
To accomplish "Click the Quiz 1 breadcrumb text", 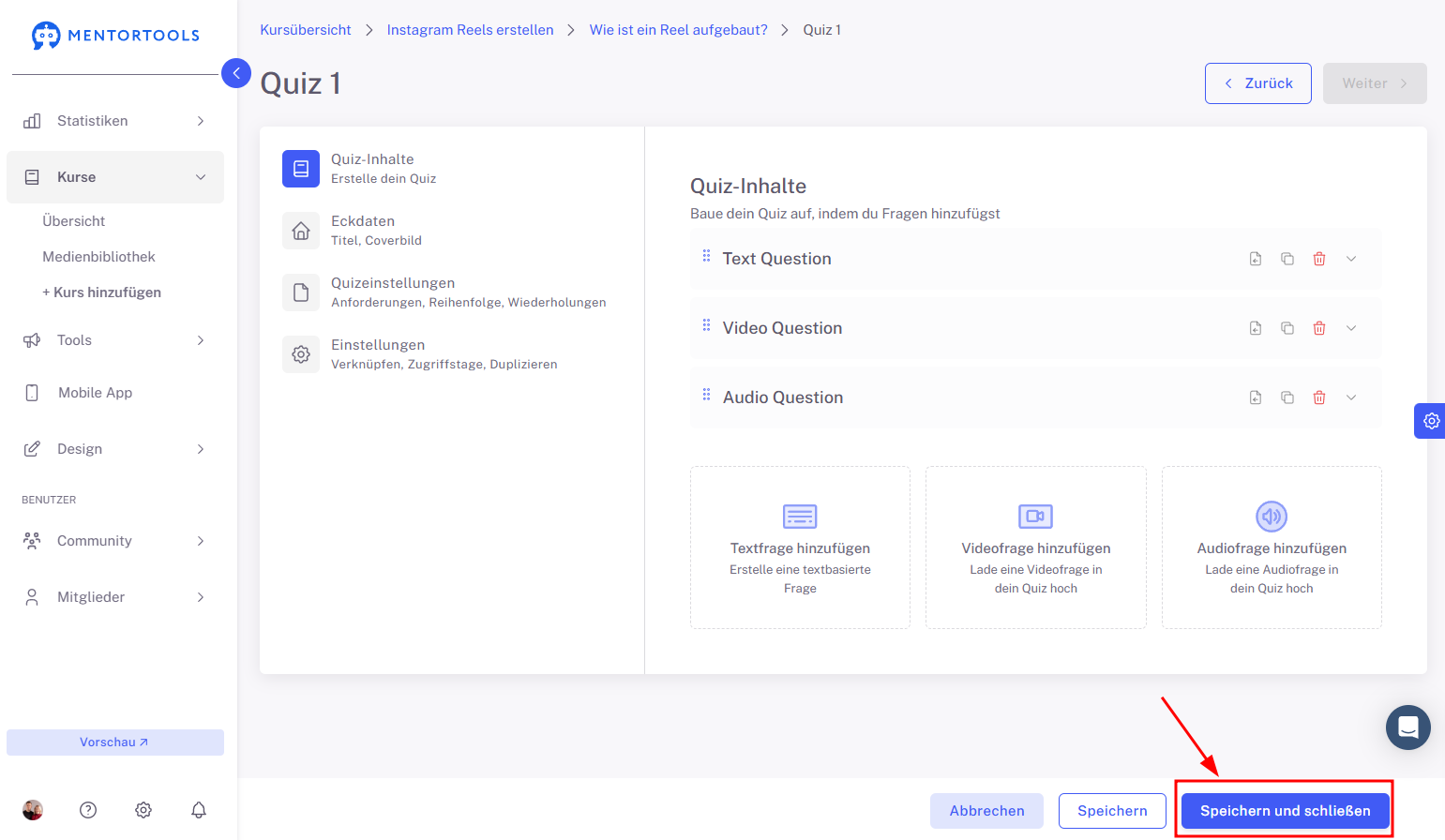I will point(822,30).
